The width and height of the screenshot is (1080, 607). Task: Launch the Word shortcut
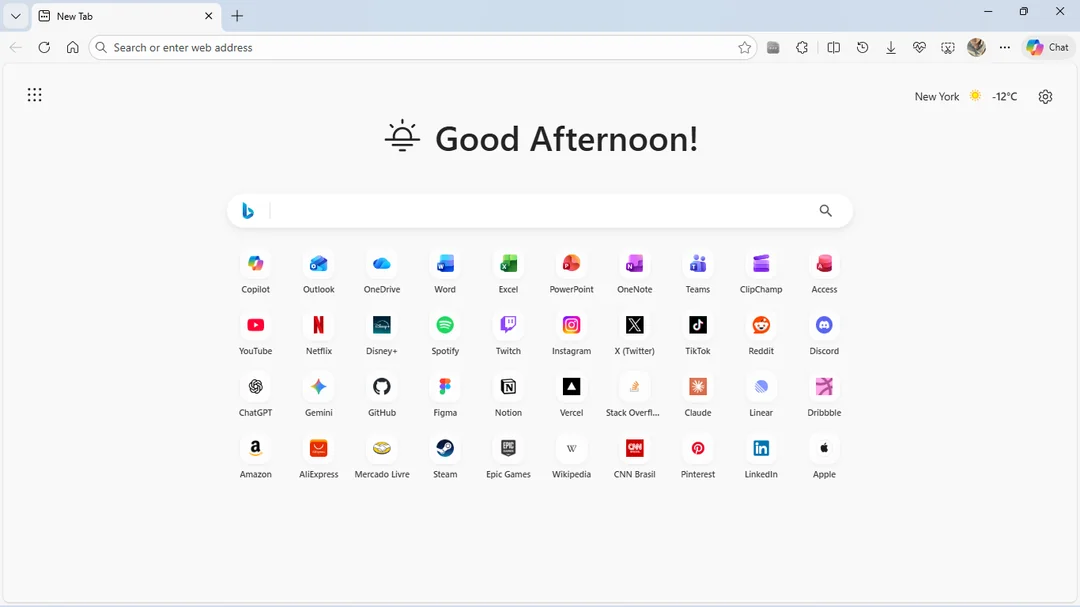(445, 272)
